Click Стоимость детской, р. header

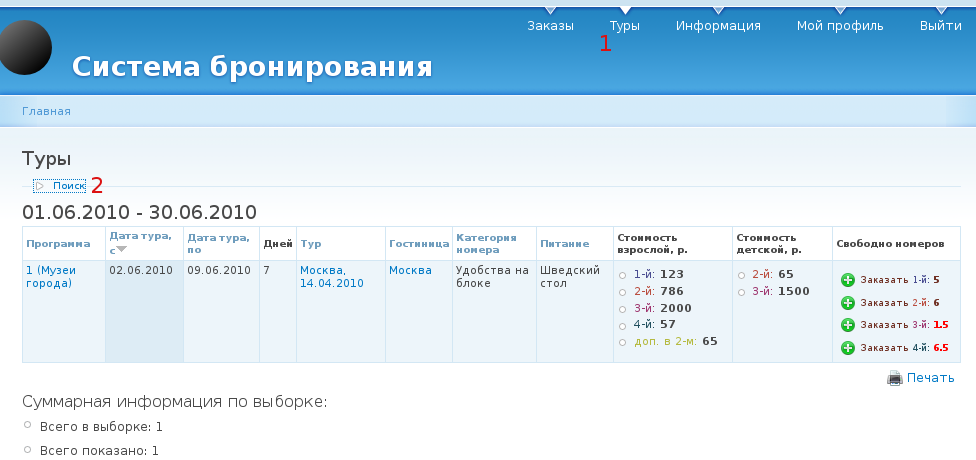[x=769, y=243]
